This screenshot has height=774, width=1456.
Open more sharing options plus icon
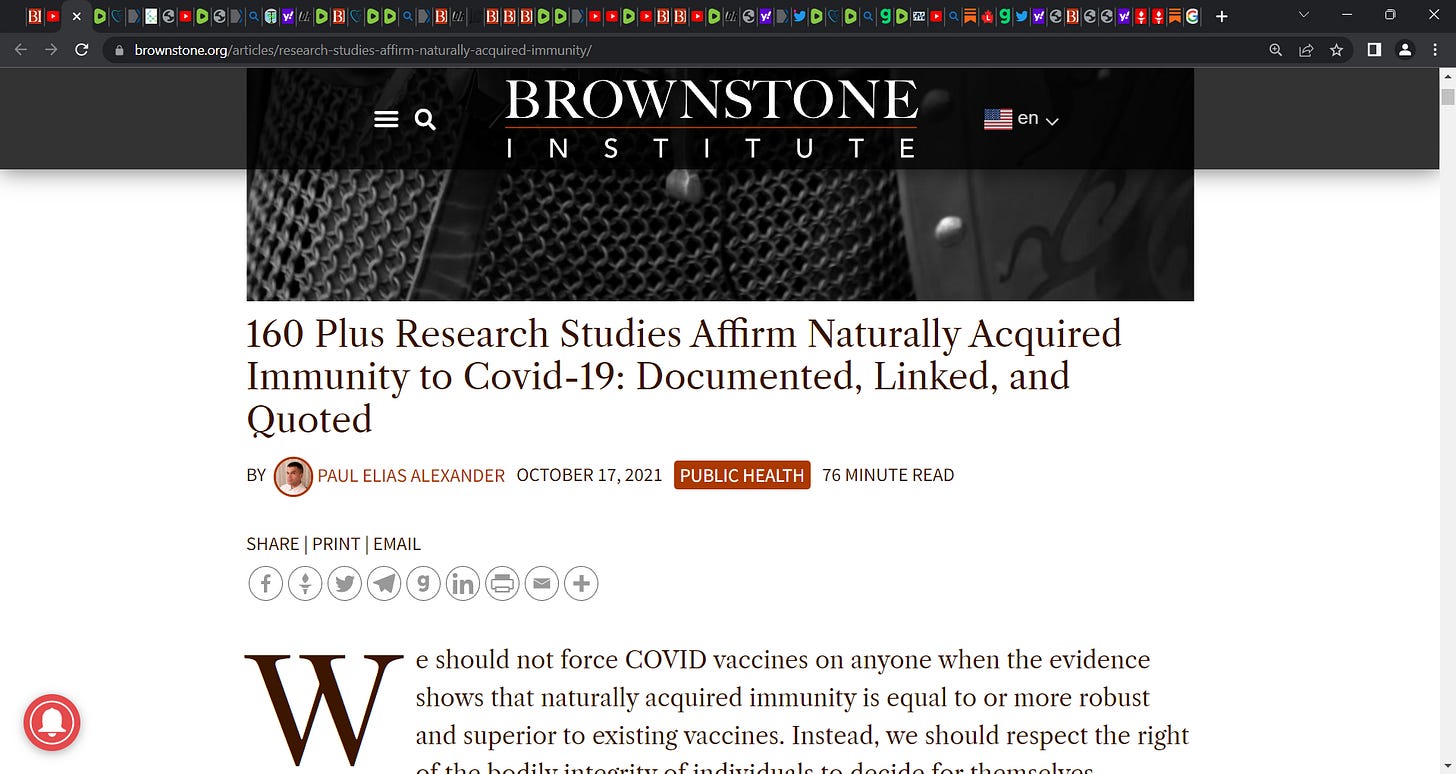click(581, 583)
